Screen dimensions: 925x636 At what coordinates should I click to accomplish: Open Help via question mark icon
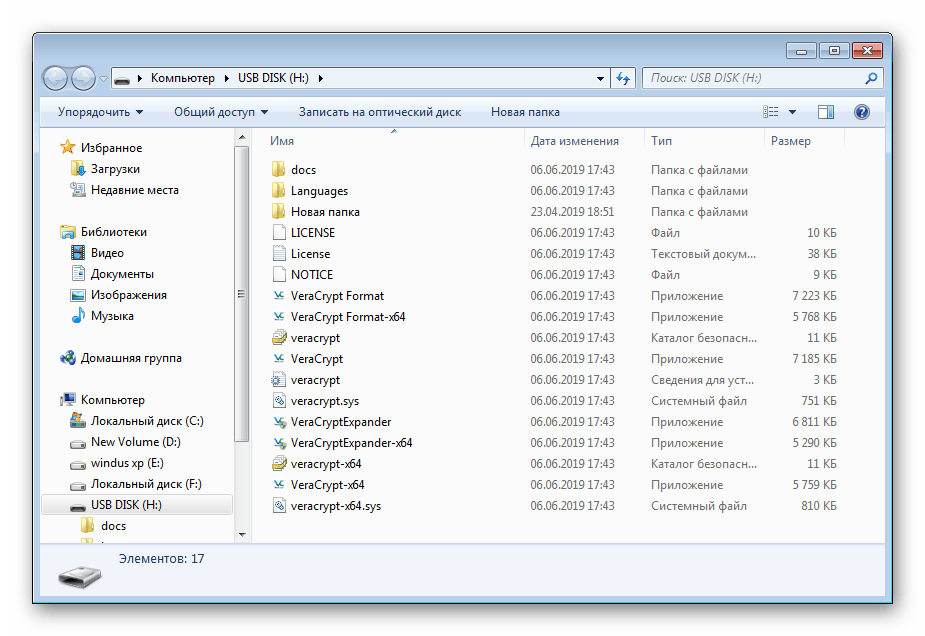[x=861, y=112]
